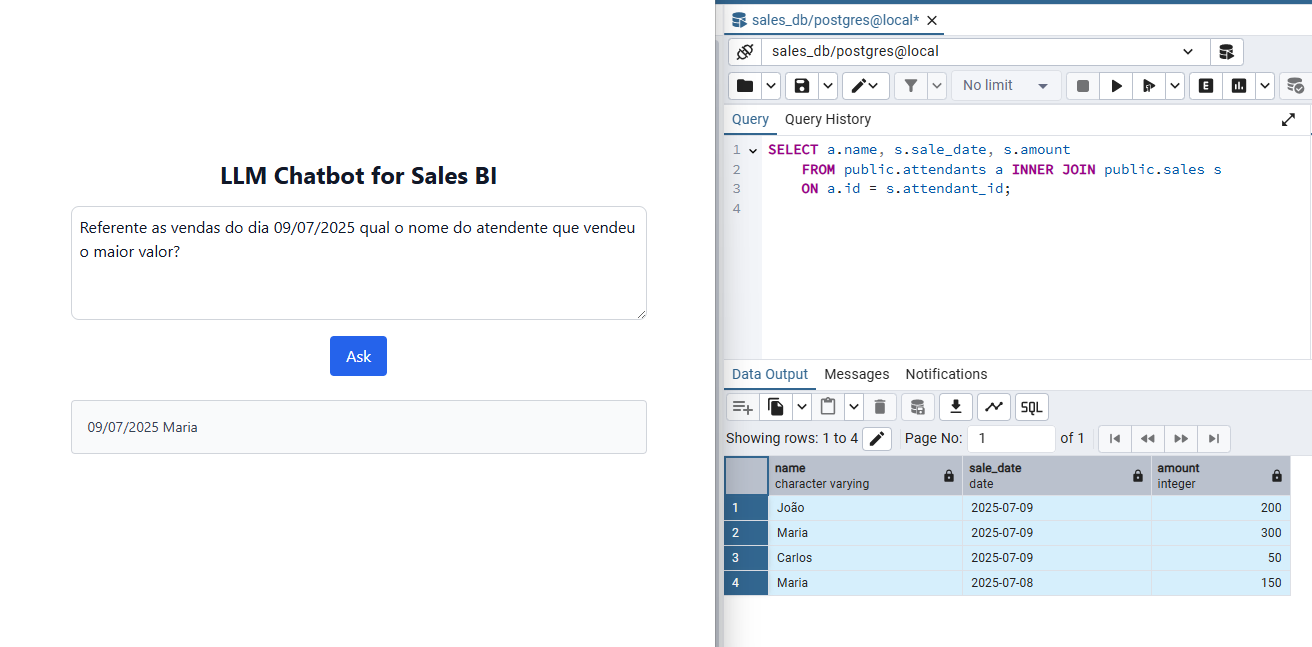Screen dimensions: 1312x647
Task: Open the No limit rows dropdown
Action: pos(1006,86)
